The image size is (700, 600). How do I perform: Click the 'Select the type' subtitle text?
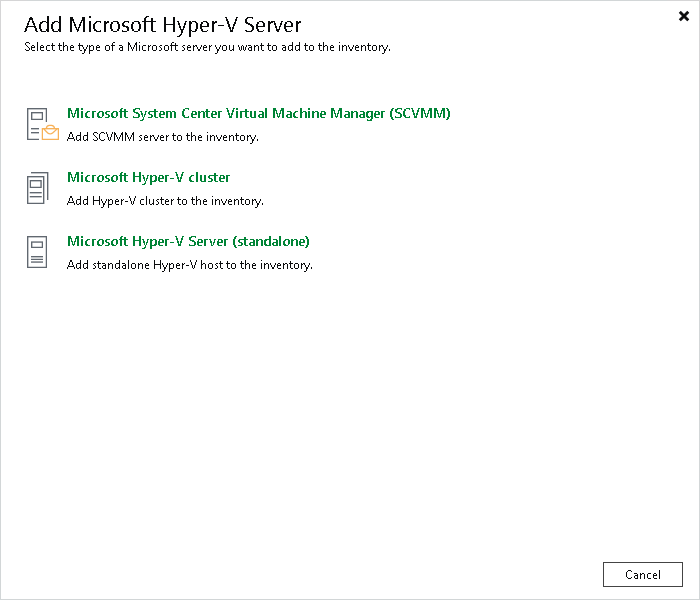pyautogui.click(x=207, y=47)
